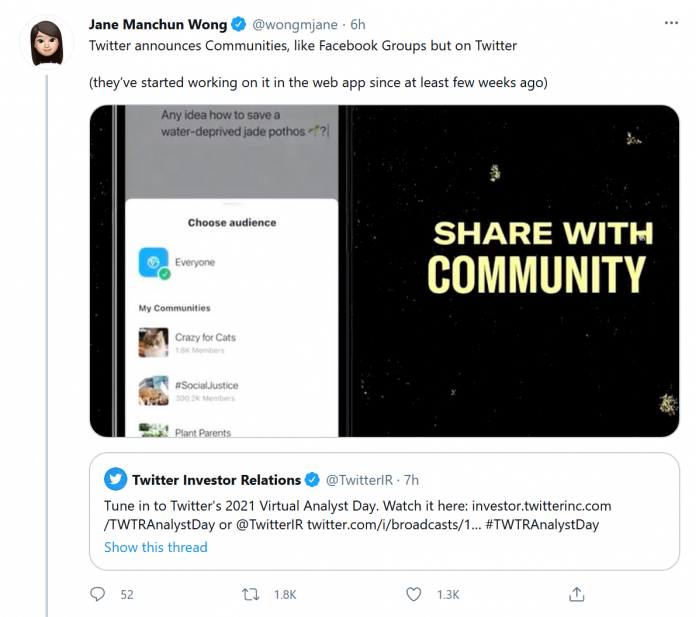This screenshot has height=617, width=700.
Task: Open the @wongmjane handle
Action: (x=296, y=24)
